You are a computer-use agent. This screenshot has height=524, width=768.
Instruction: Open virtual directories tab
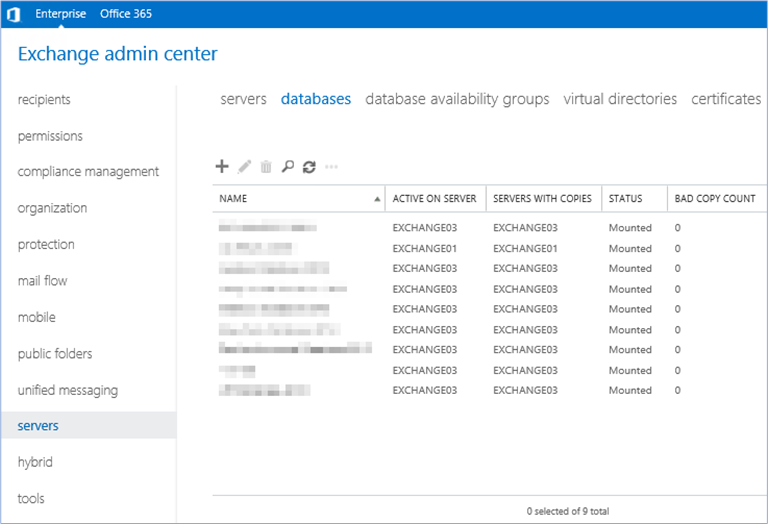620,99
